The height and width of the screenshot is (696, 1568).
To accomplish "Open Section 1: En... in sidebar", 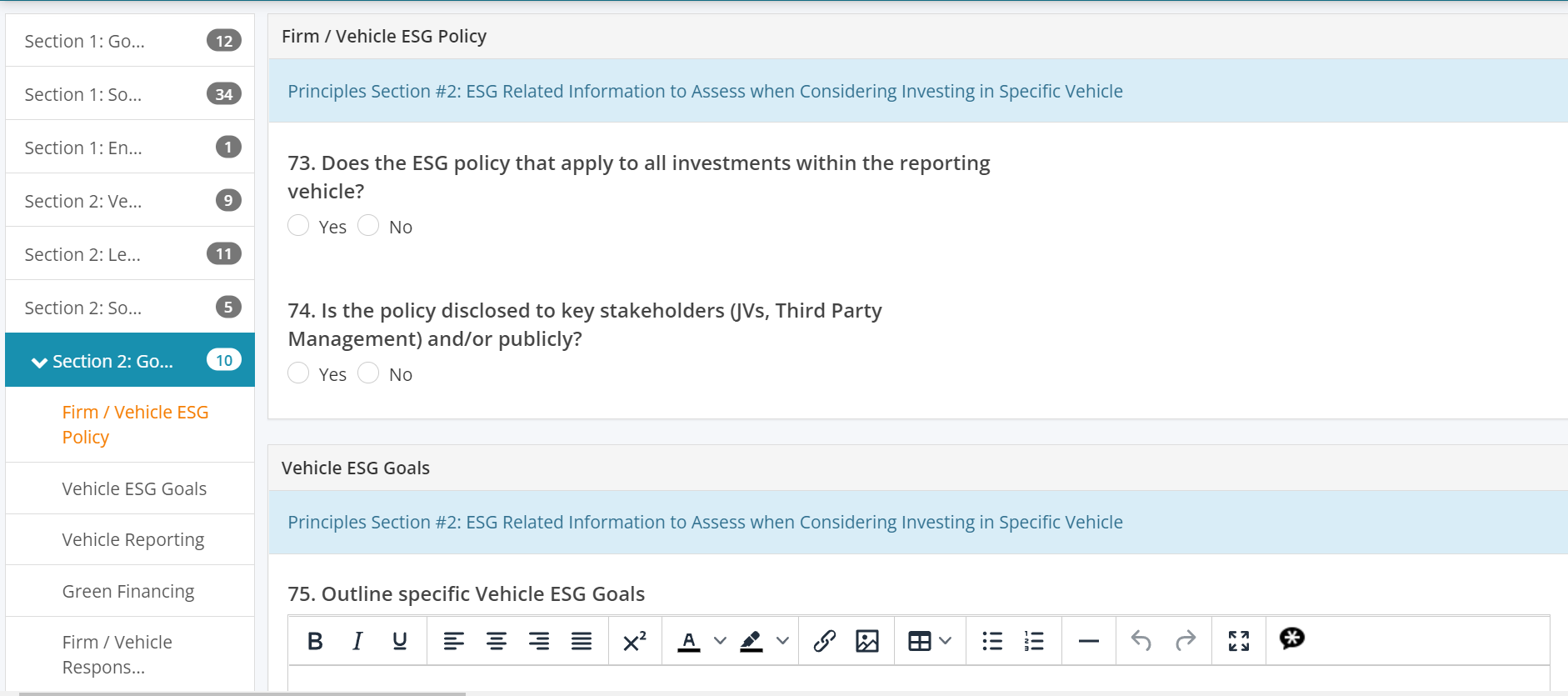I will [130, 148].
